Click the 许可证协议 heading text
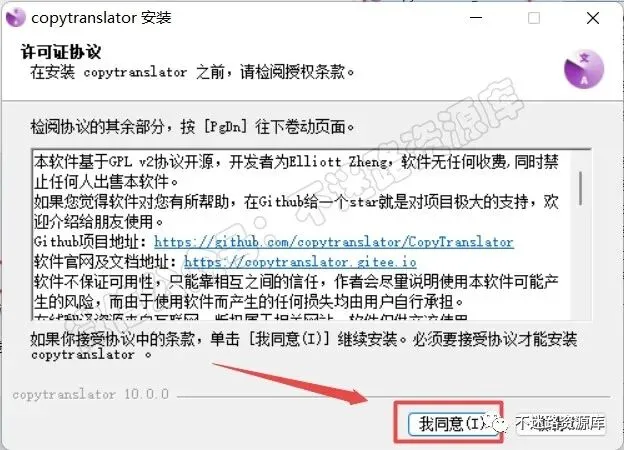 (61, 52)
